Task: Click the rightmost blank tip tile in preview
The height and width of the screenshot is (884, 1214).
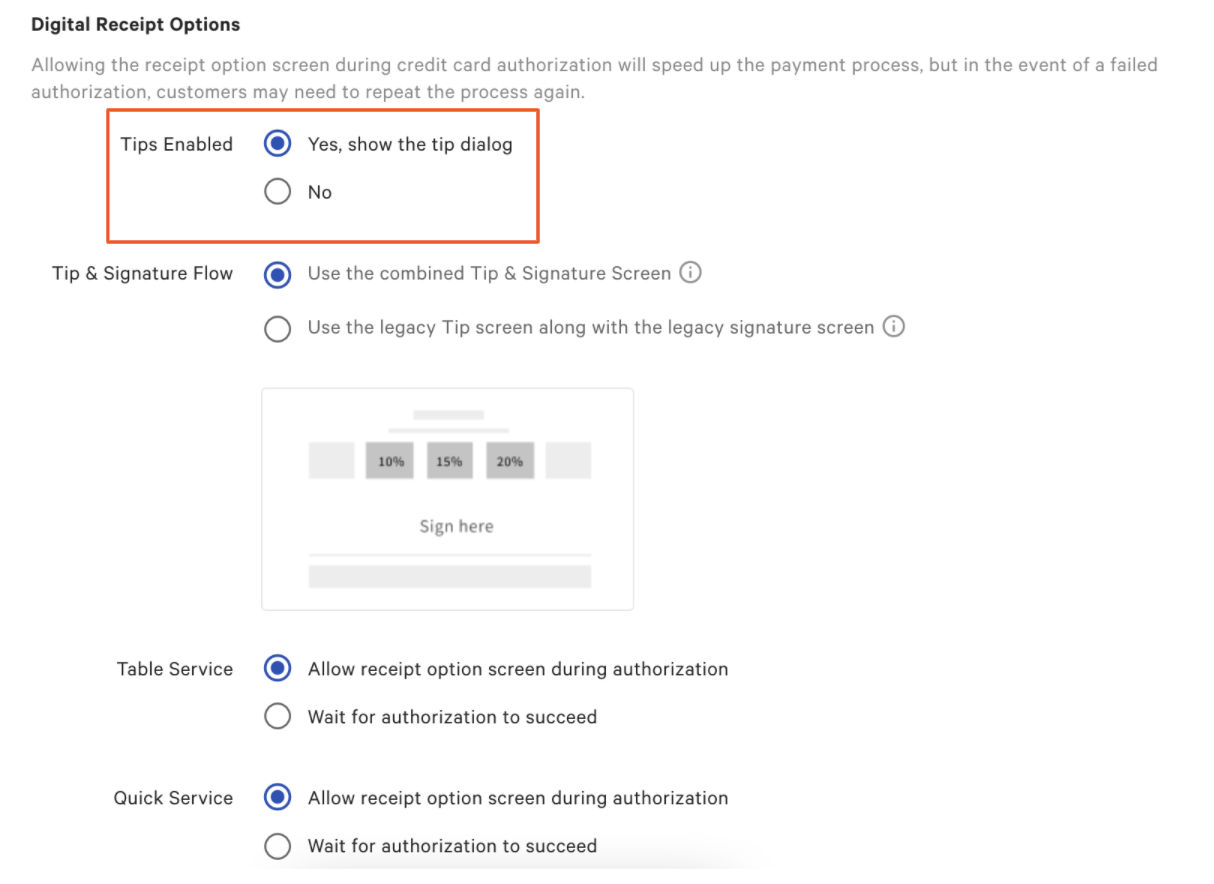Action: 568,460
